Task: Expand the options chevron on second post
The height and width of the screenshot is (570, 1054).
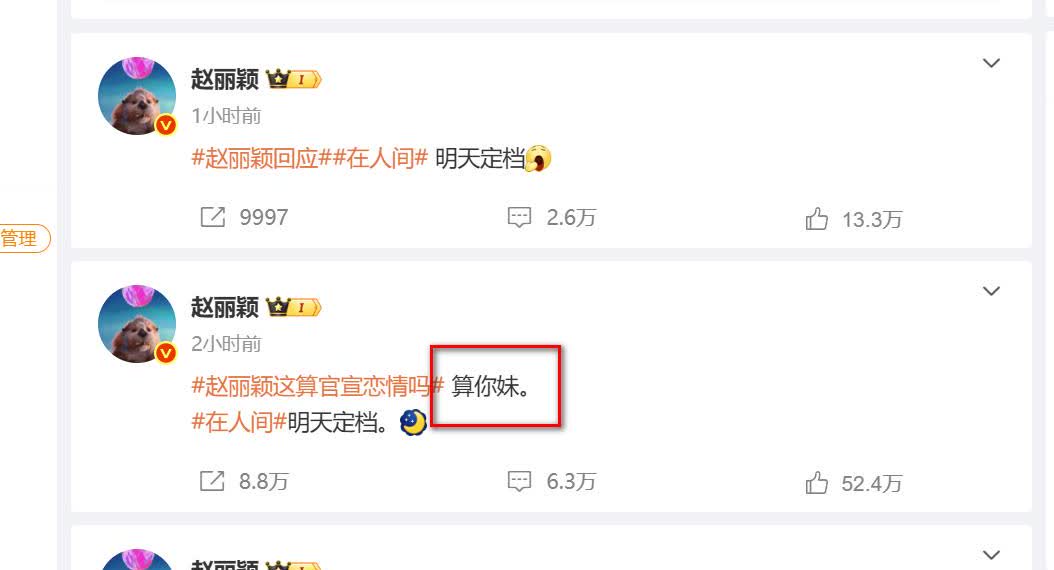Action: coord(991,291)
